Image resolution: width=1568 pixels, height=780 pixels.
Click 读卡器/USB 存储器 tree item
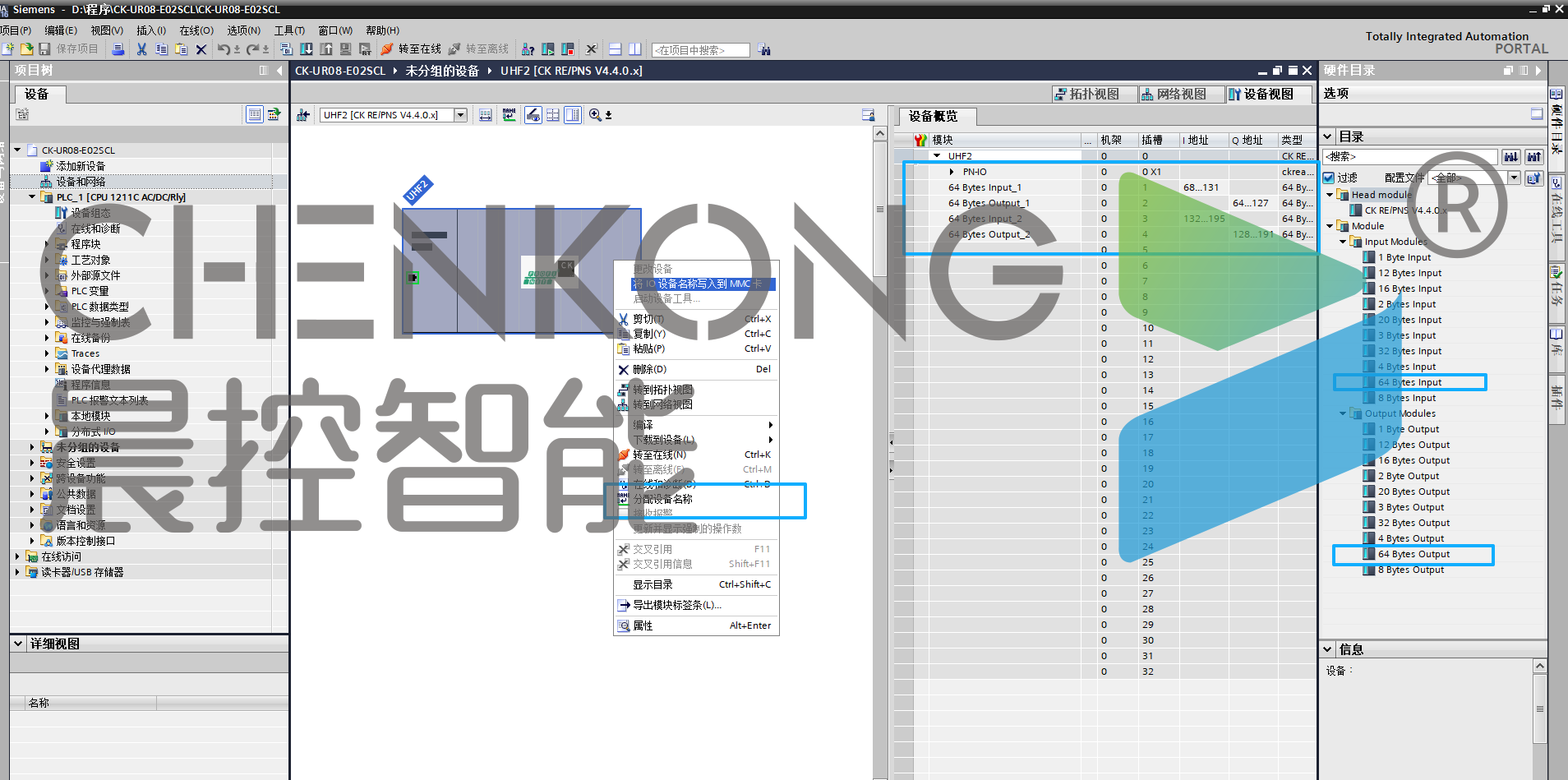(x=82, y=572)
